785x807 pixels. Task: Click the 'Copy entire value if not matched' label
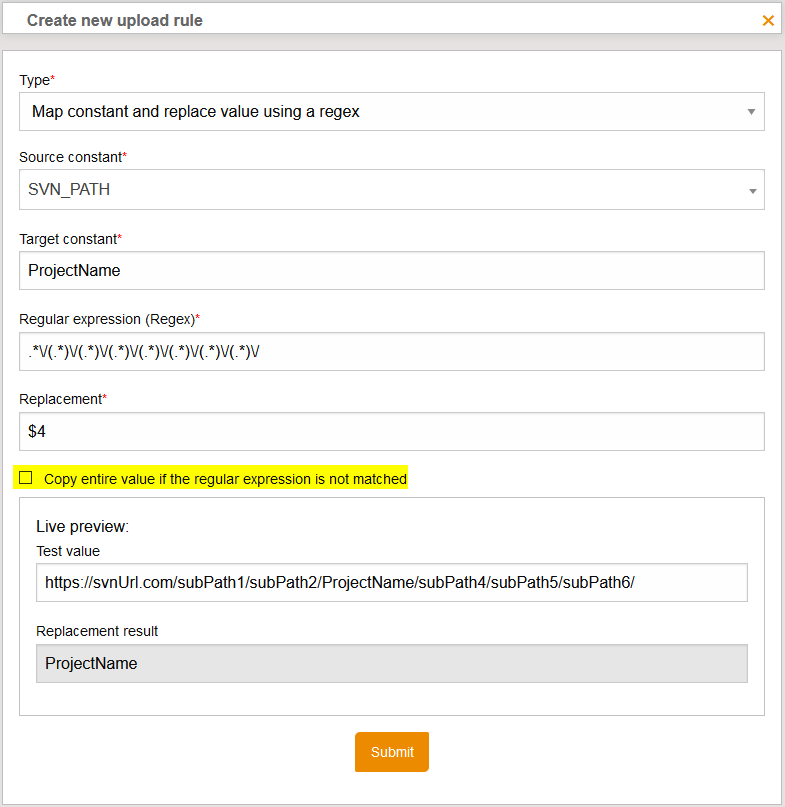coord(225,479)
